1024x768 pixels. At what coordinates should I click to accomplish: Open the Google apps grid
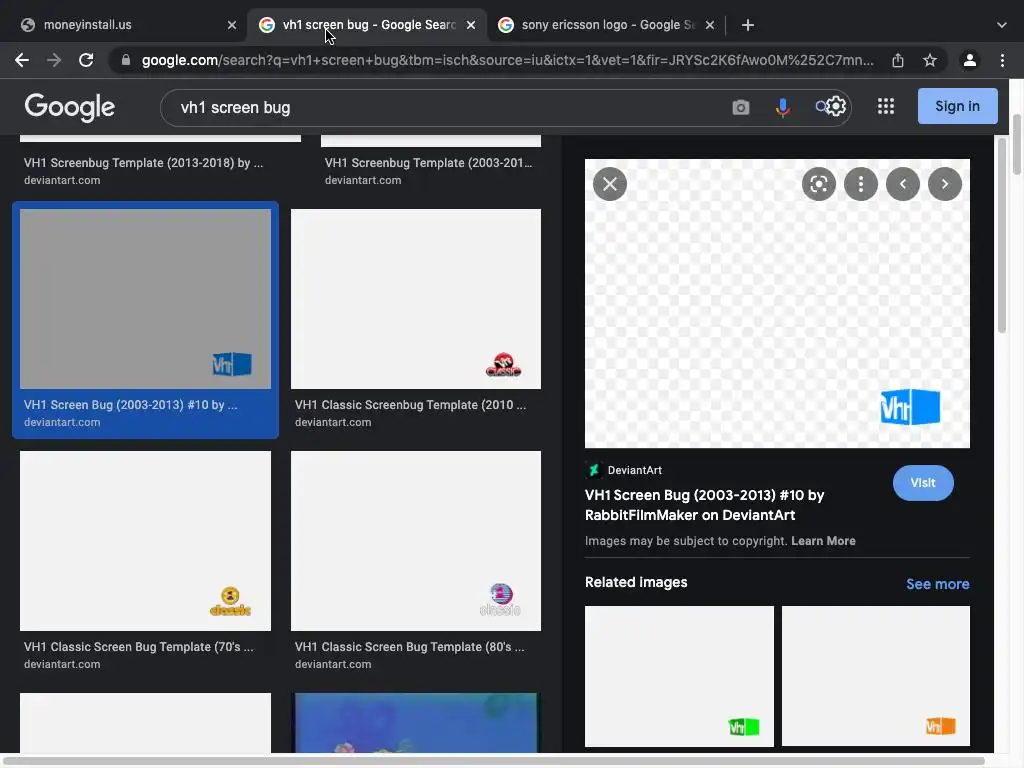coord(886,106)
